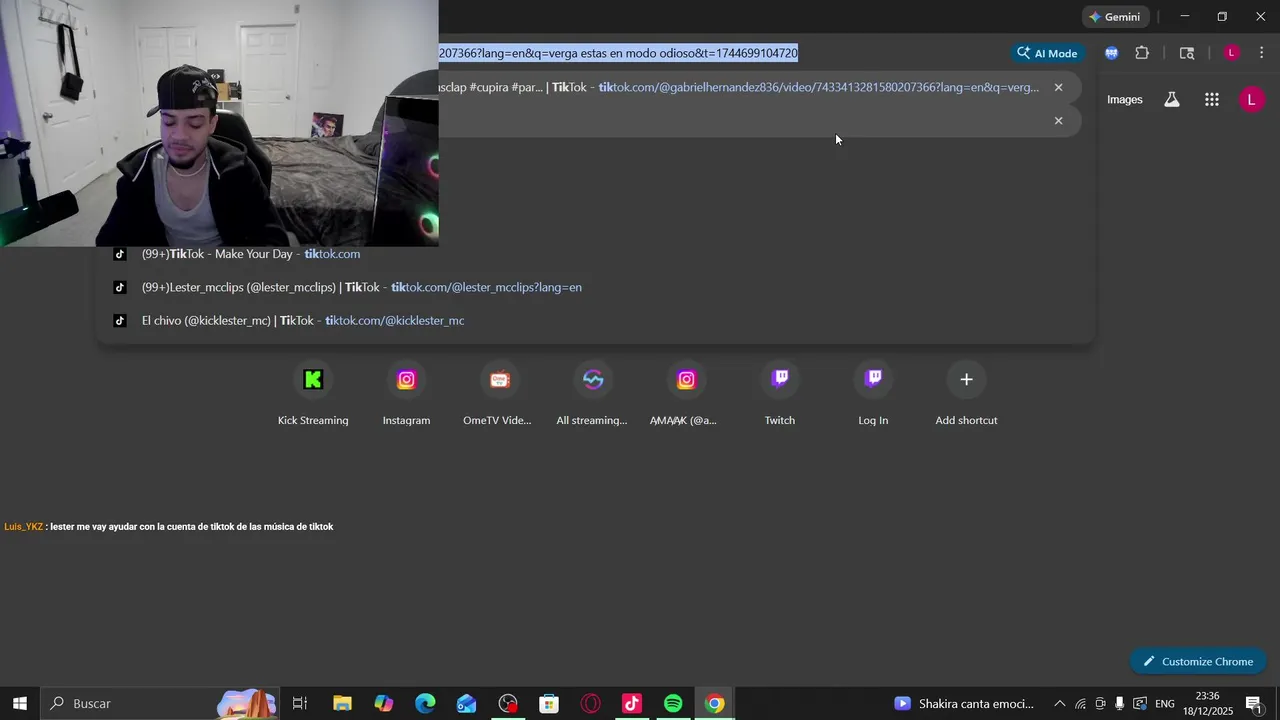Click the TikTok favicon beside the 'Make Your Day' suggestion
The width and height of the screenshot is (1280, 720).
pos(120,254)
